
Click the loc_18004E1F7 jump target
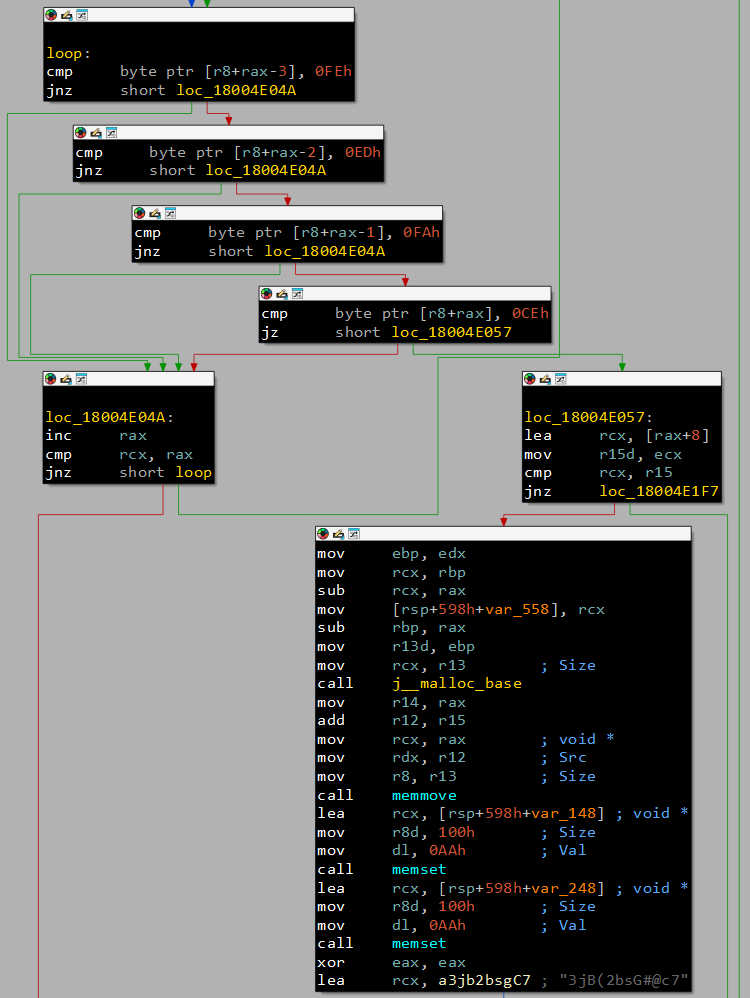coord(659,491)
